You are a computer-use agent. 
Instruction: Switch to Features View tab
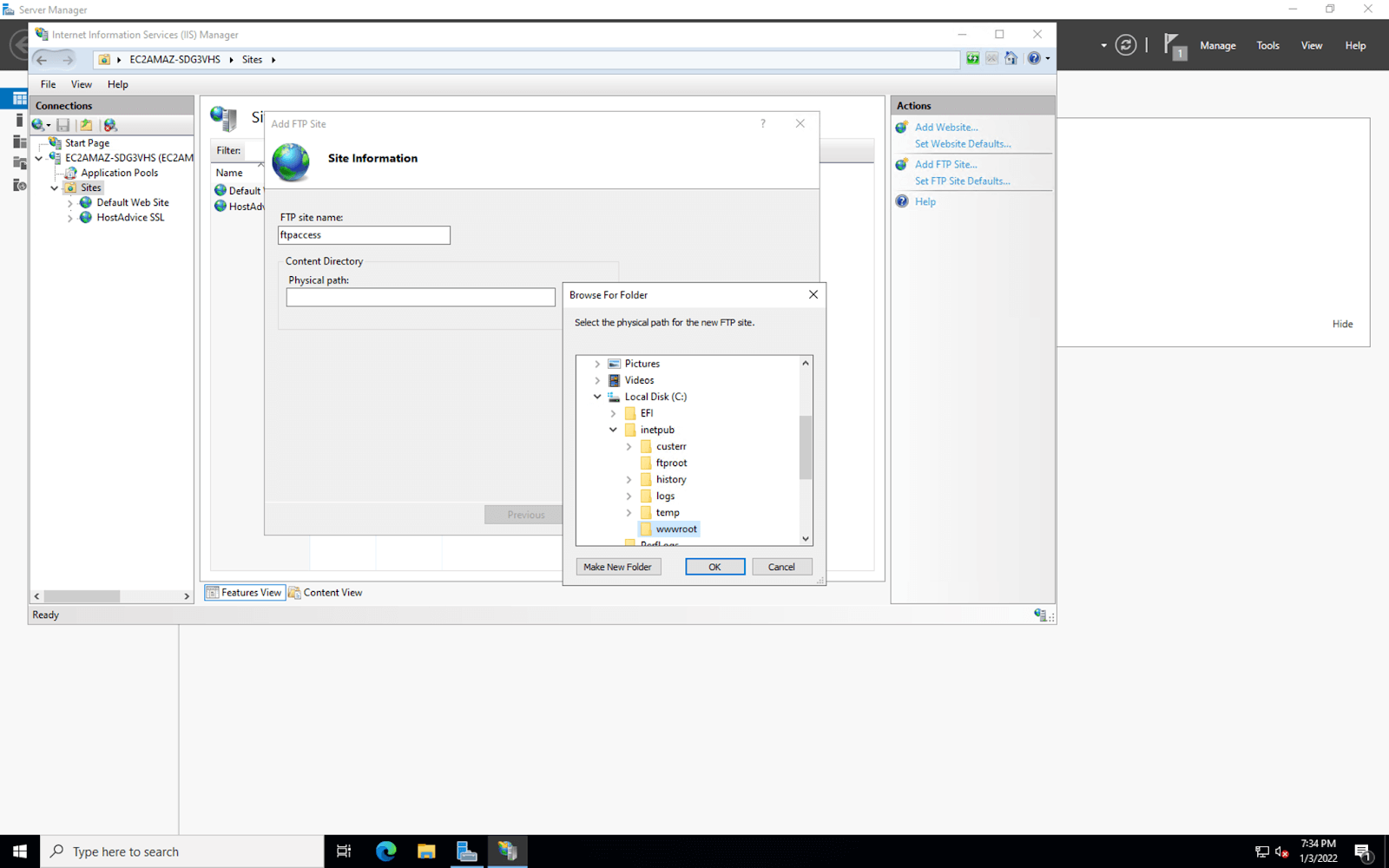245,593
